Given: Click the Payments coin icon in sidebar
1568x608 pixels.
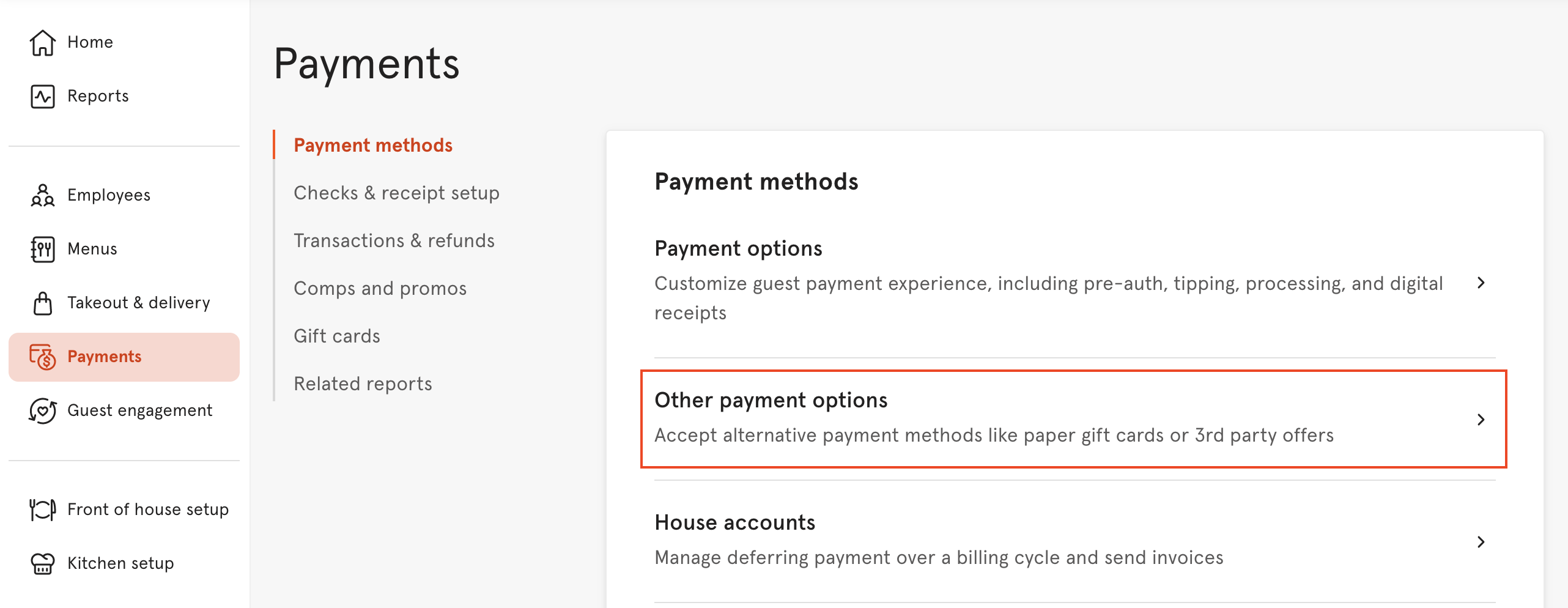Looking at the screenshot, I should click(42, 357).
